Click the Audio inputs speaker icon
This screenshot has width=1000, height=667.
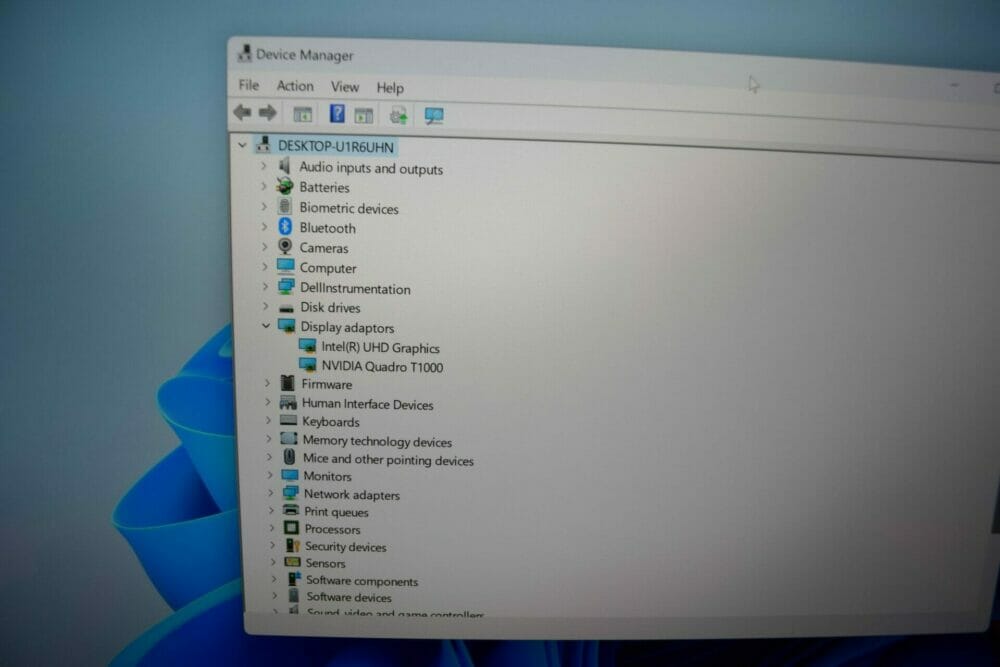[x=284, y=166]
